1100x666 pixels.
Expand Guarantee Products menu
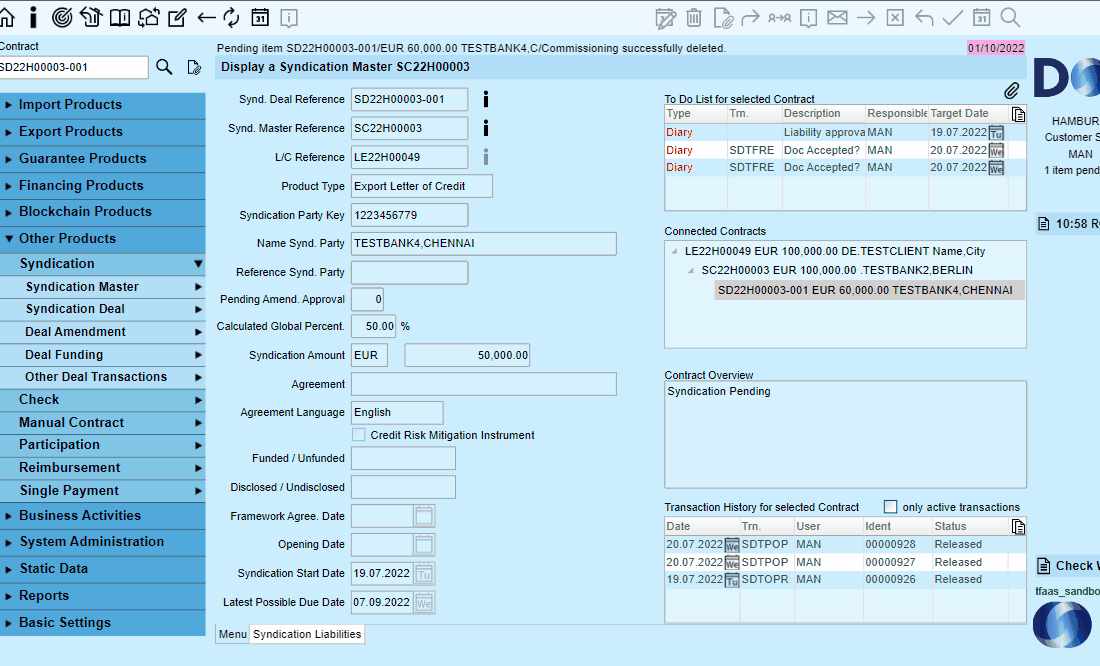coord(102,159)
